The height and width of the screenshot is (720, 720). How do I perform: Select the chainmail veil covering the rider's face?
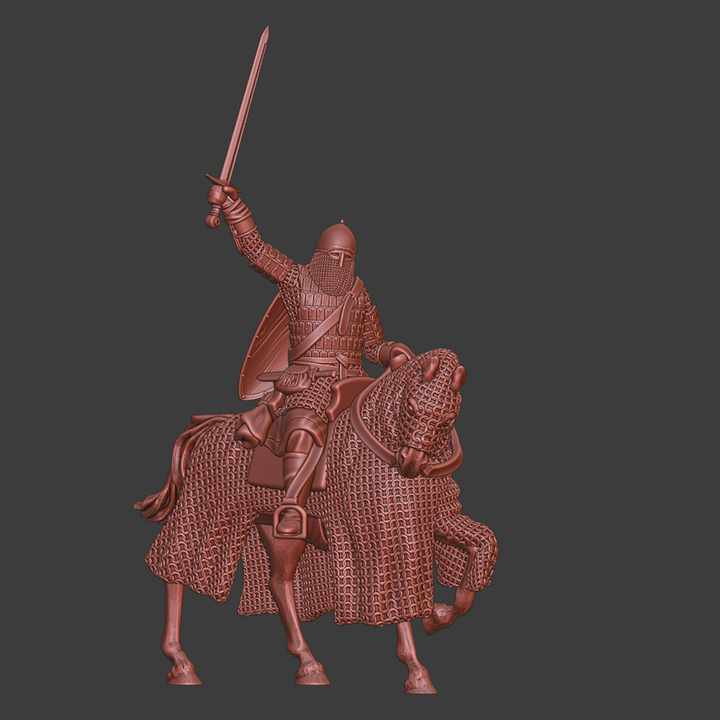click(x=333, y=270)
